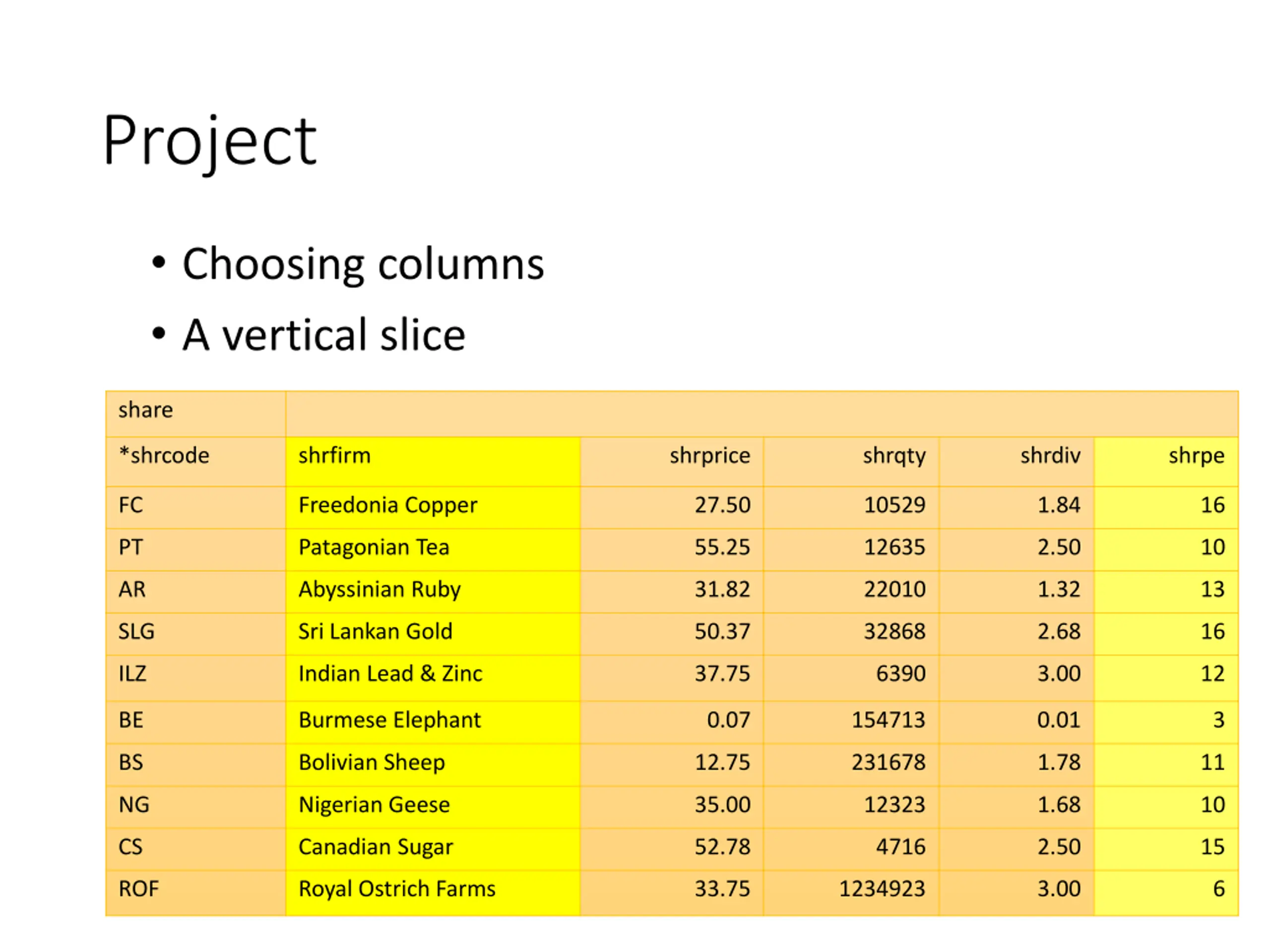Click the 'share' table name cell
Screen dimensions: 1270x952
pyautogui.click(x=196, y=414)
